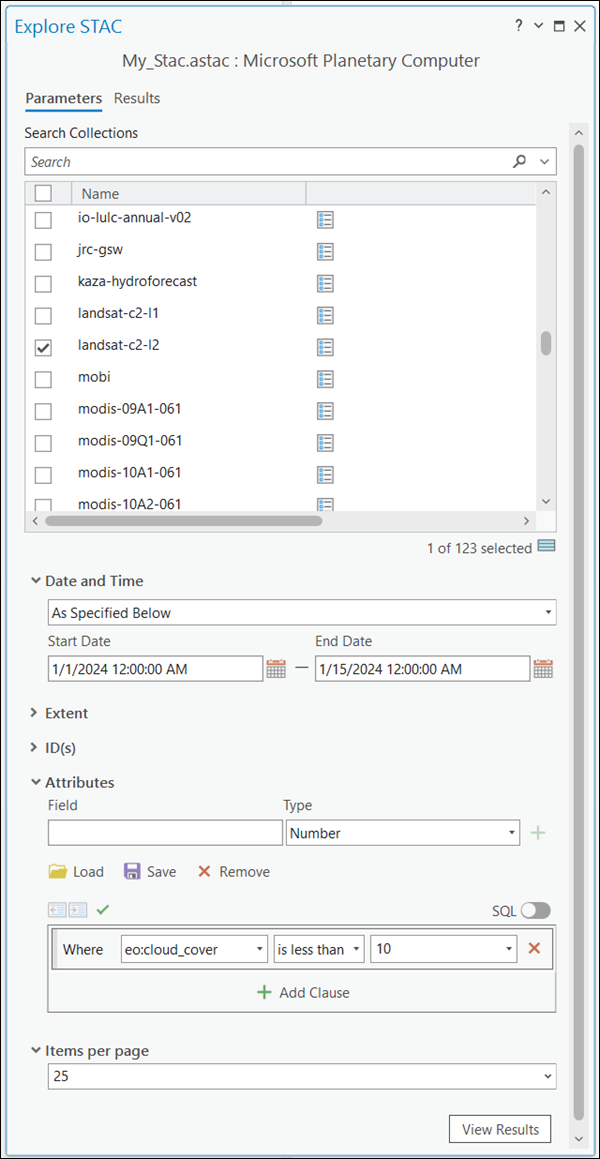The width and height of the screenshot is (600, 1159).
Task: Click the search magnifier icon
Action: click(519, 162)
